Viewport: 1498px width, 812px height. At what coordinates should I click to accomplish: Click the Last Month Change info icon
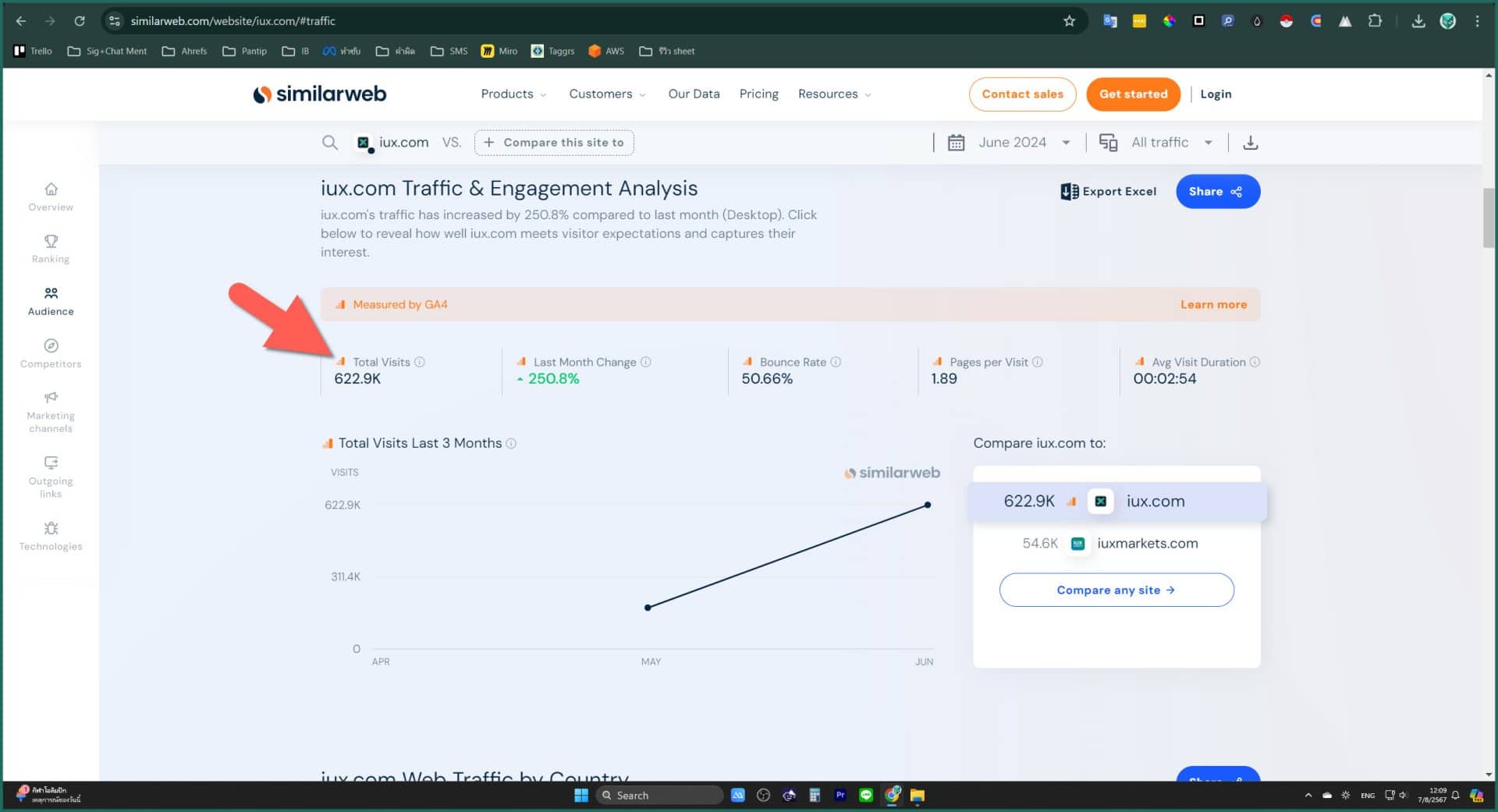tap(646, 362)
